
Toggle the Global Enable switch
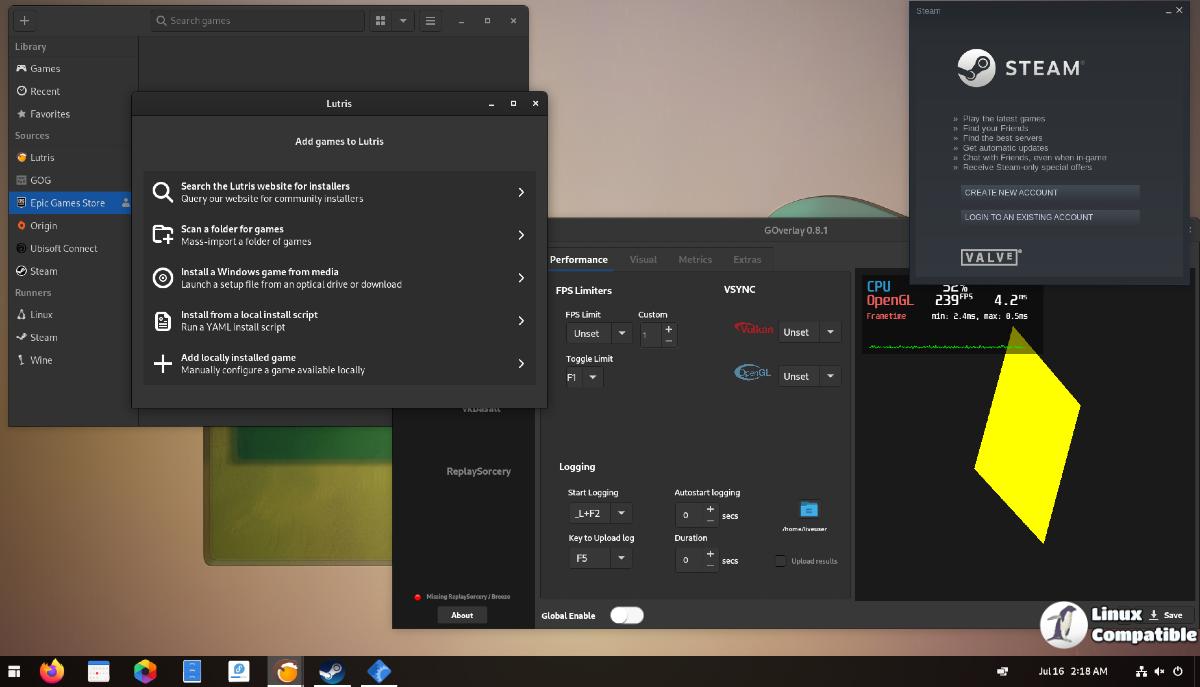(626, 615)
